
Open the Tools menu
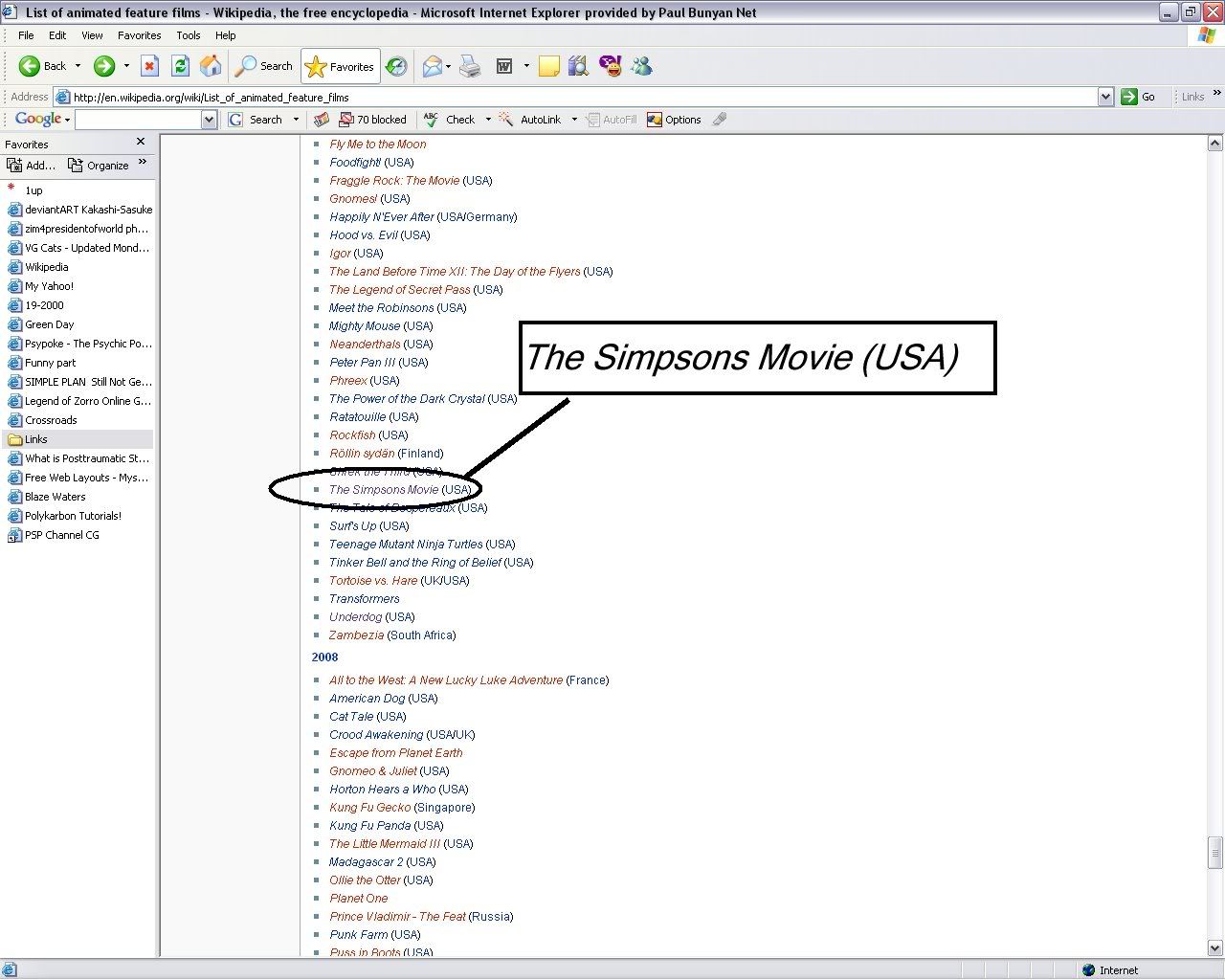click(189, 35)
